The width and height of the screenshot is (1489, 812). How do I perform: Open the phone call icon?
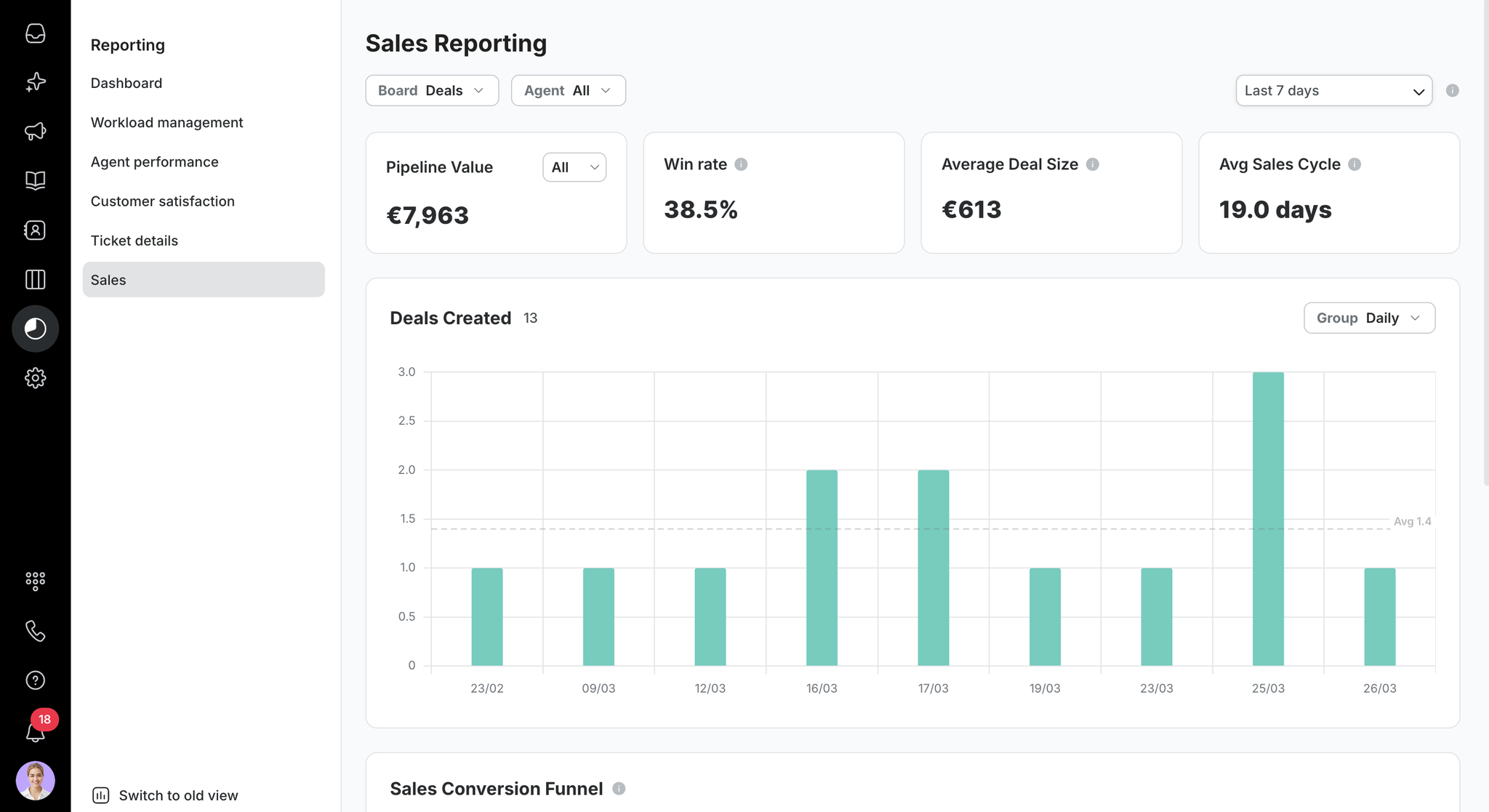click(x=35, y=630)
